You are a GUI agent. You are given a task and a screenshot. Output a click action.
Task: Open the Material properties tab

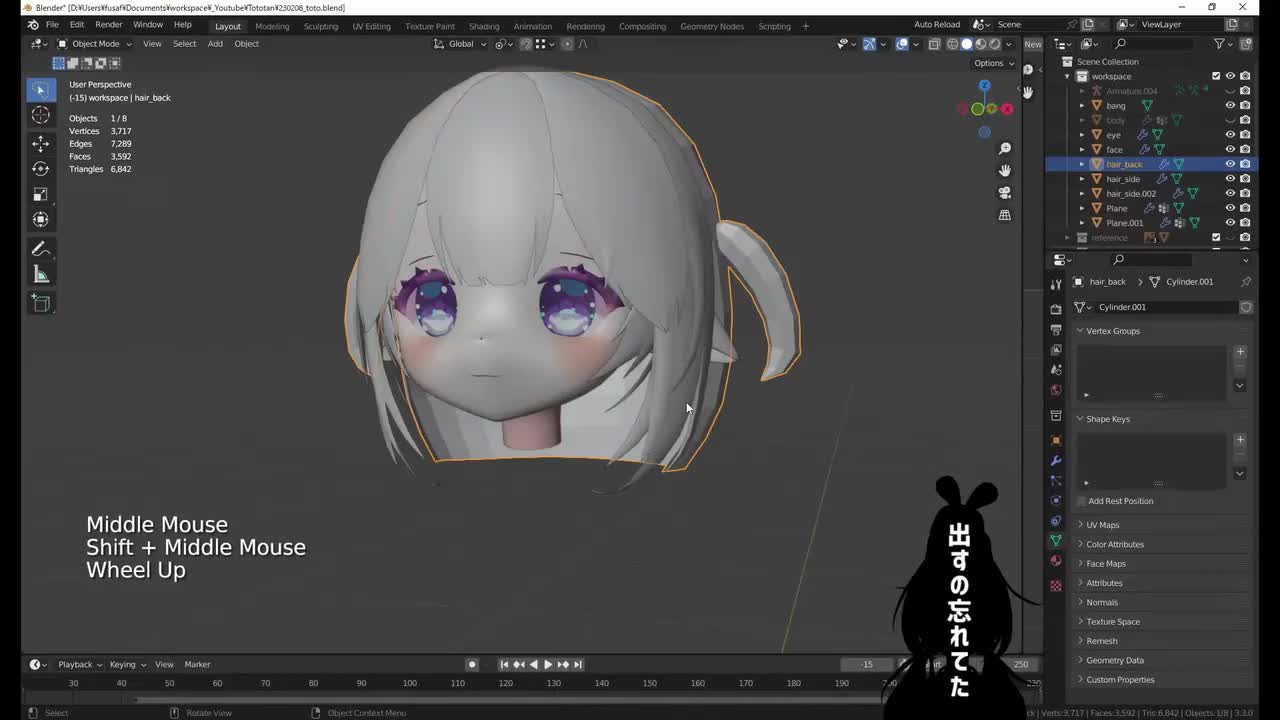[x=1056, y=560]
